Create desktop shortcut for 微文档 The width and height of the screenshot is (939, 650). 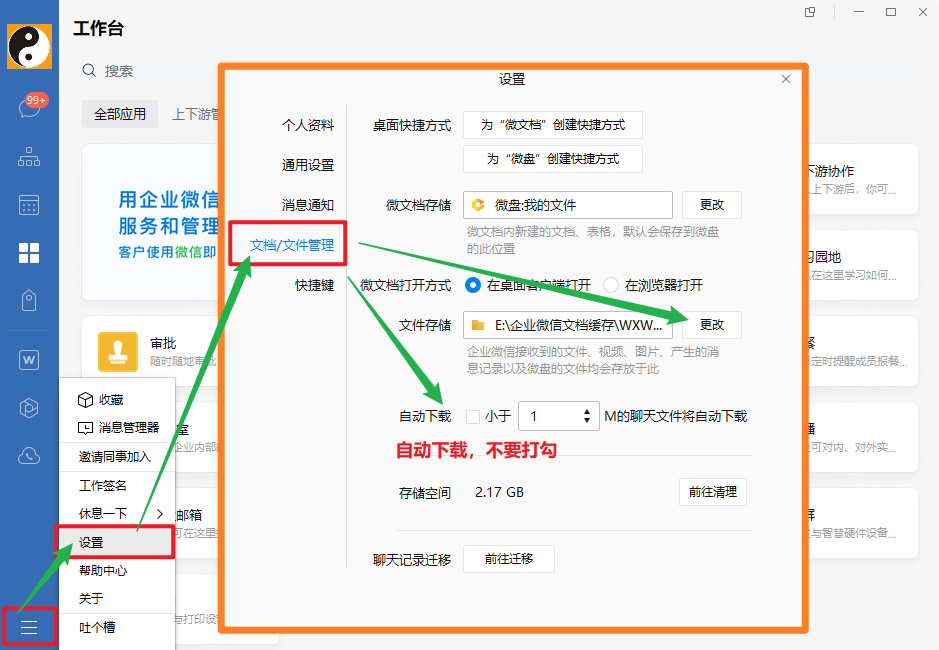553,125
